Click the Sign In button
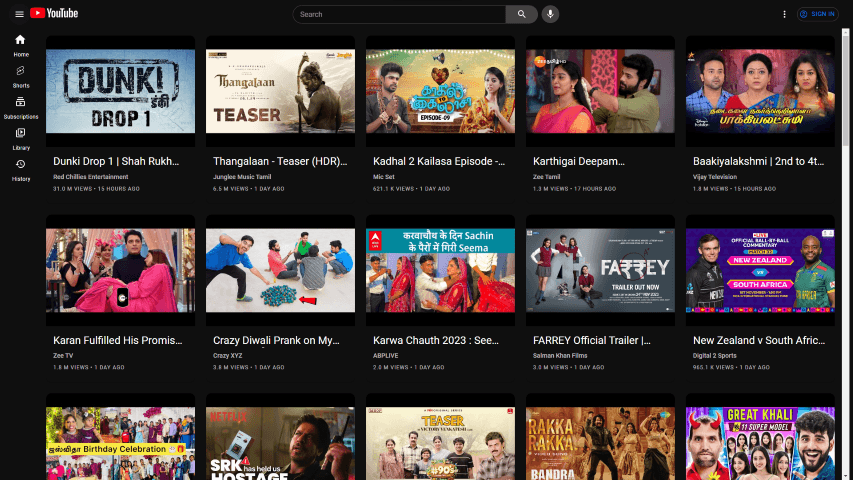 click(817, 14)
